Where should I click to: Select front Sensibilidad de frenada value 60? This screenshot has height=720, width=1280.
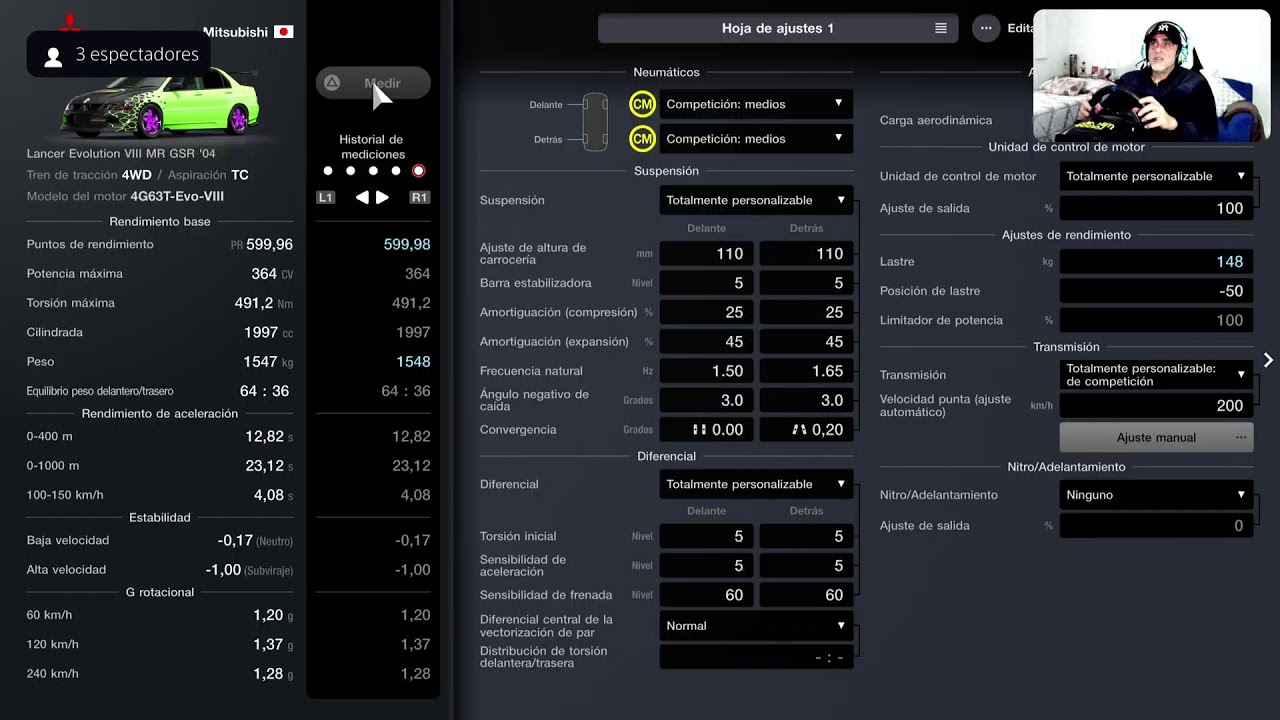pos(706,595)
